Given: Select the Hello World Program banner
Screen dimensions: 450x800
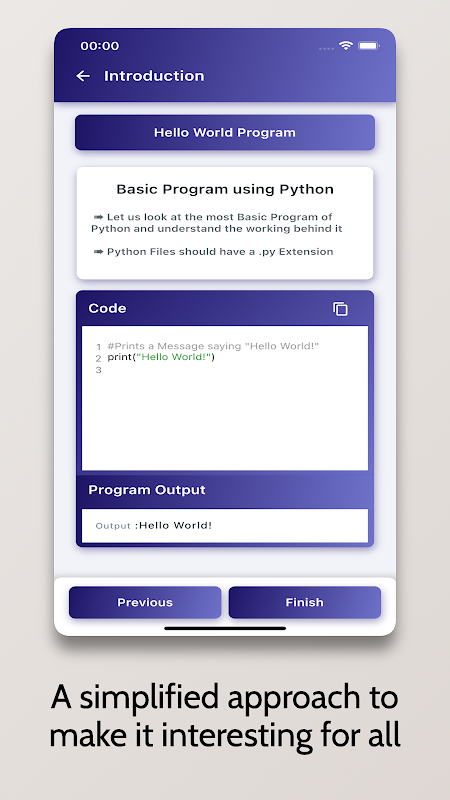Looking at the screenshot, I should 225,133.
